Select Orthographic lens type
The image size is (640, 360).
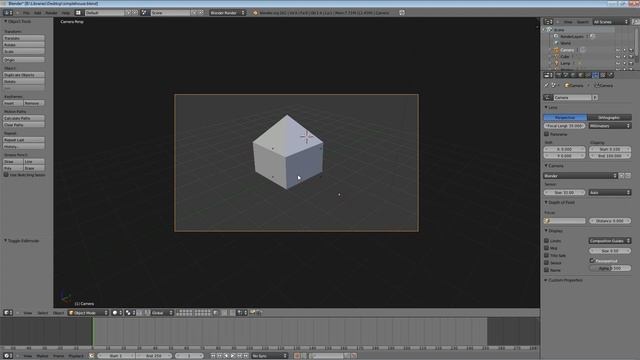tap(609, 118)
